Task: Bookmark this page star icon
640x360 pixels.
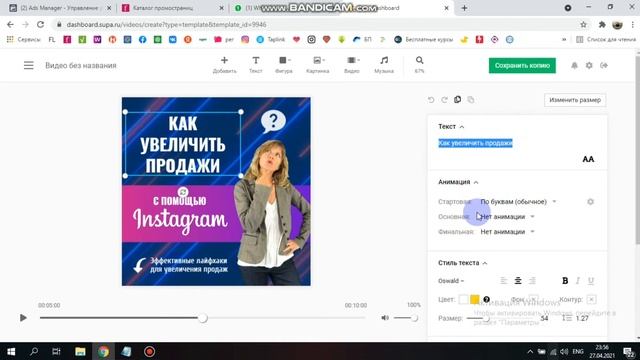Action: pyautogui.click(x=583, y=24)
